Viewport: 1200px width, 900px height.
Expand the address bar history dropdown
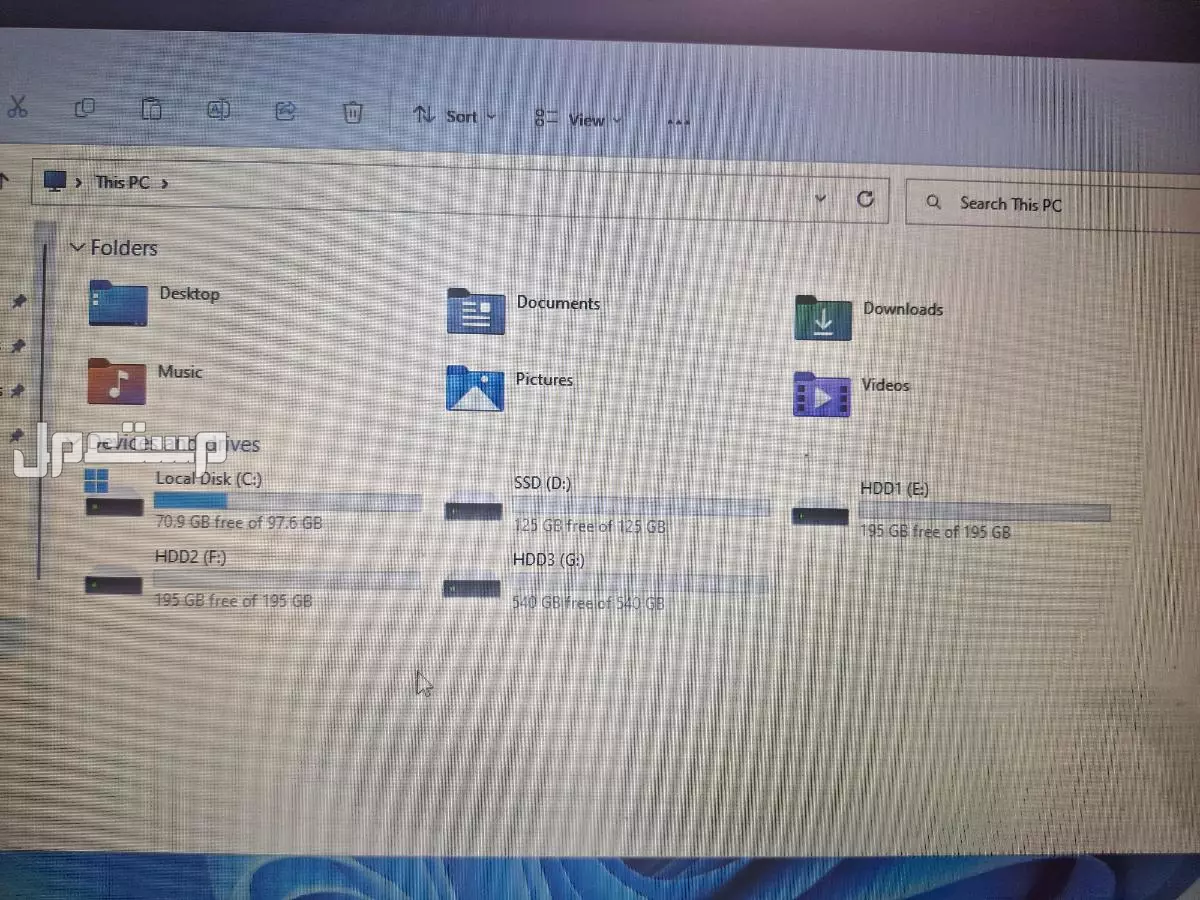pos(821,198)
